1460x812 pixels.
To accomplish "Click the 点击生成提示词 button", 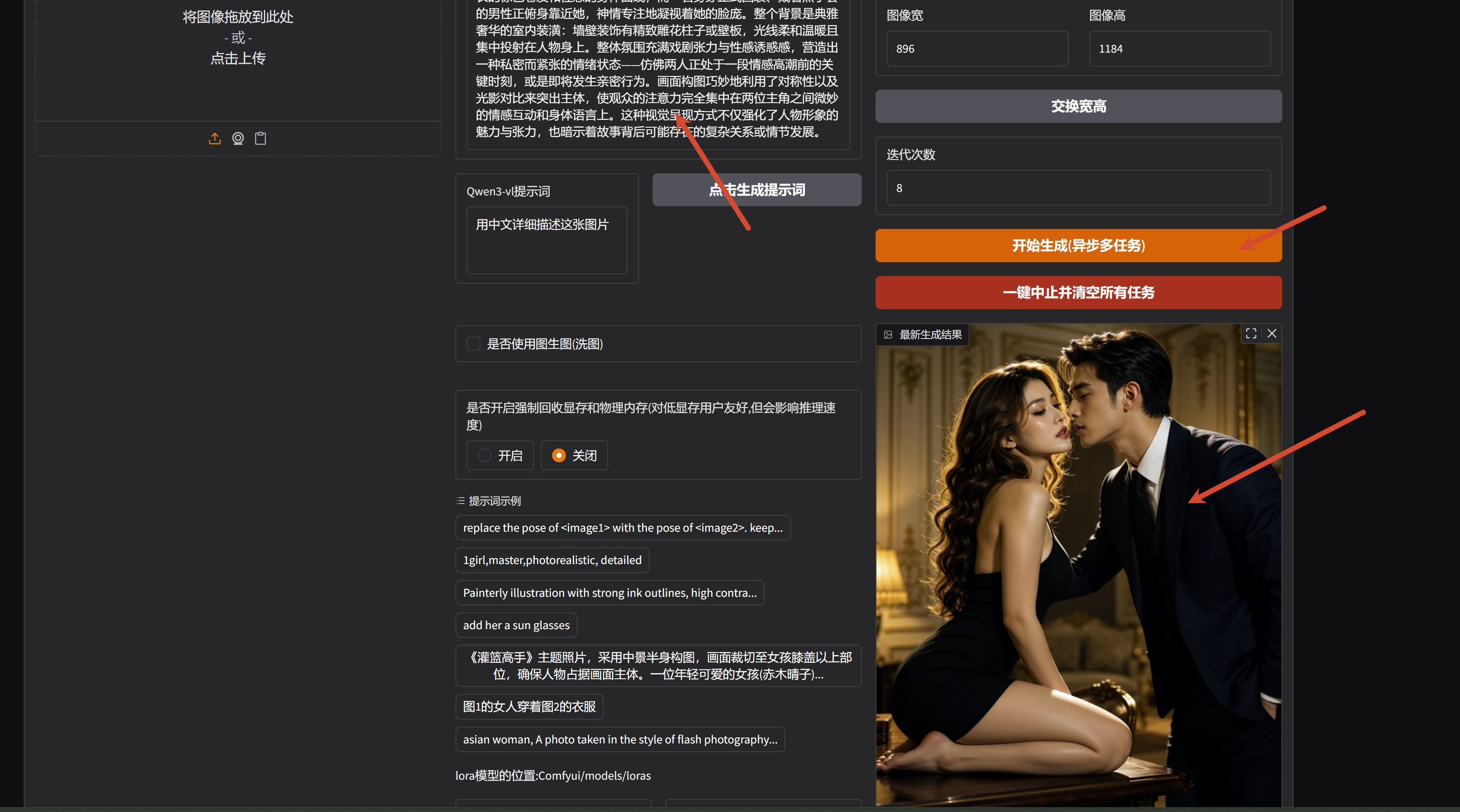I will click(757, 190).
